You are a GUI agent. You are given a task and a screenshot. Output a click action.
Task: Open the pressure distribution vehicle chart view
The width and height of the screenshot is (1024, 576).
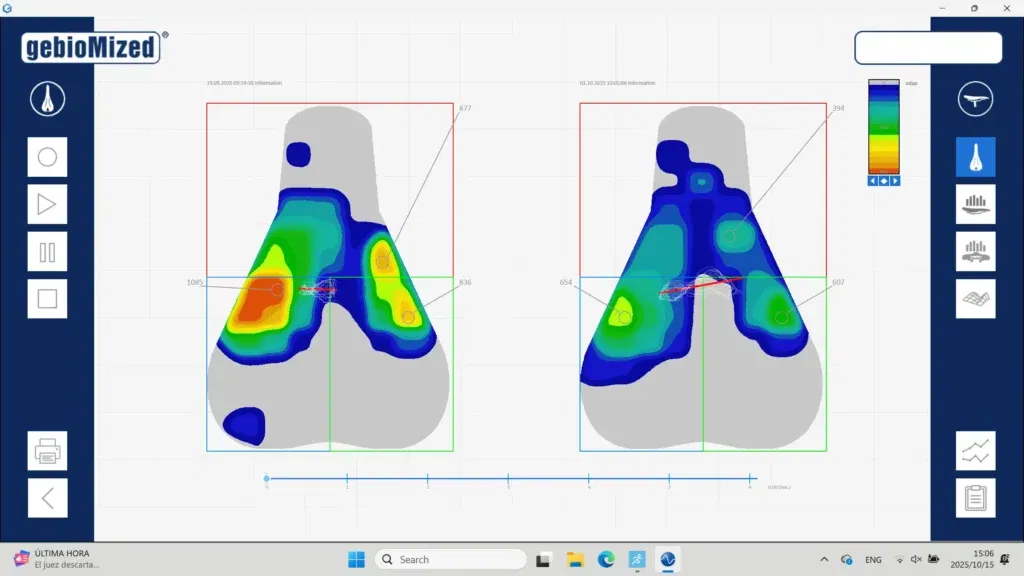point(975,251)
